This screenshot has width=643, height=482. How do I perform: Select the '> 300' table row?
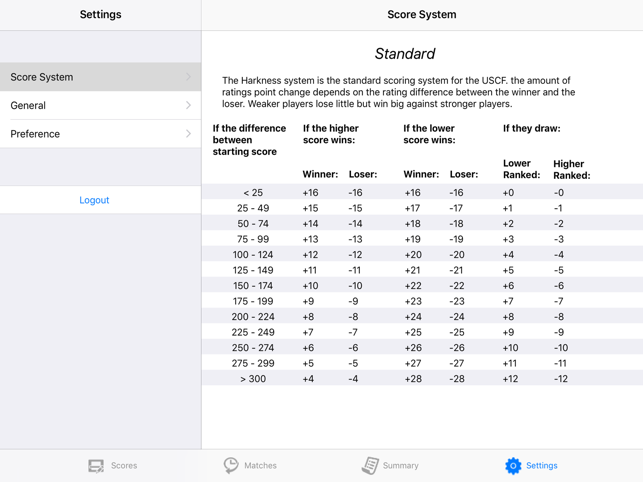coord(422,378)
